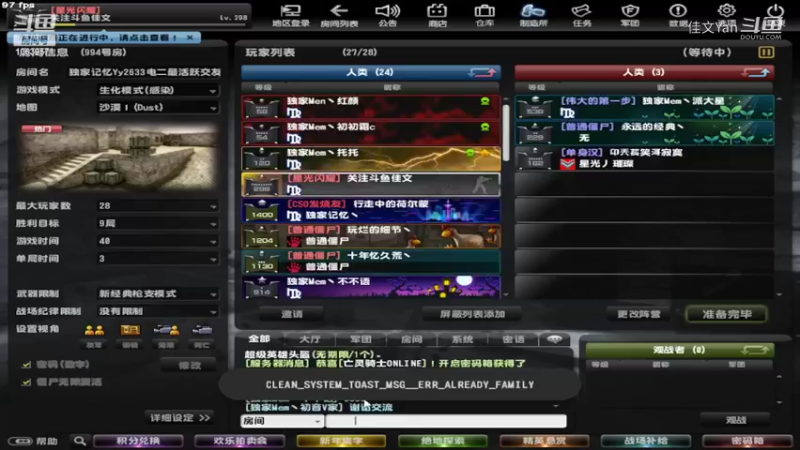800x450 pixels.
Task: Click the 积分兑换 bottom button
Action: [x=138, y=441]
